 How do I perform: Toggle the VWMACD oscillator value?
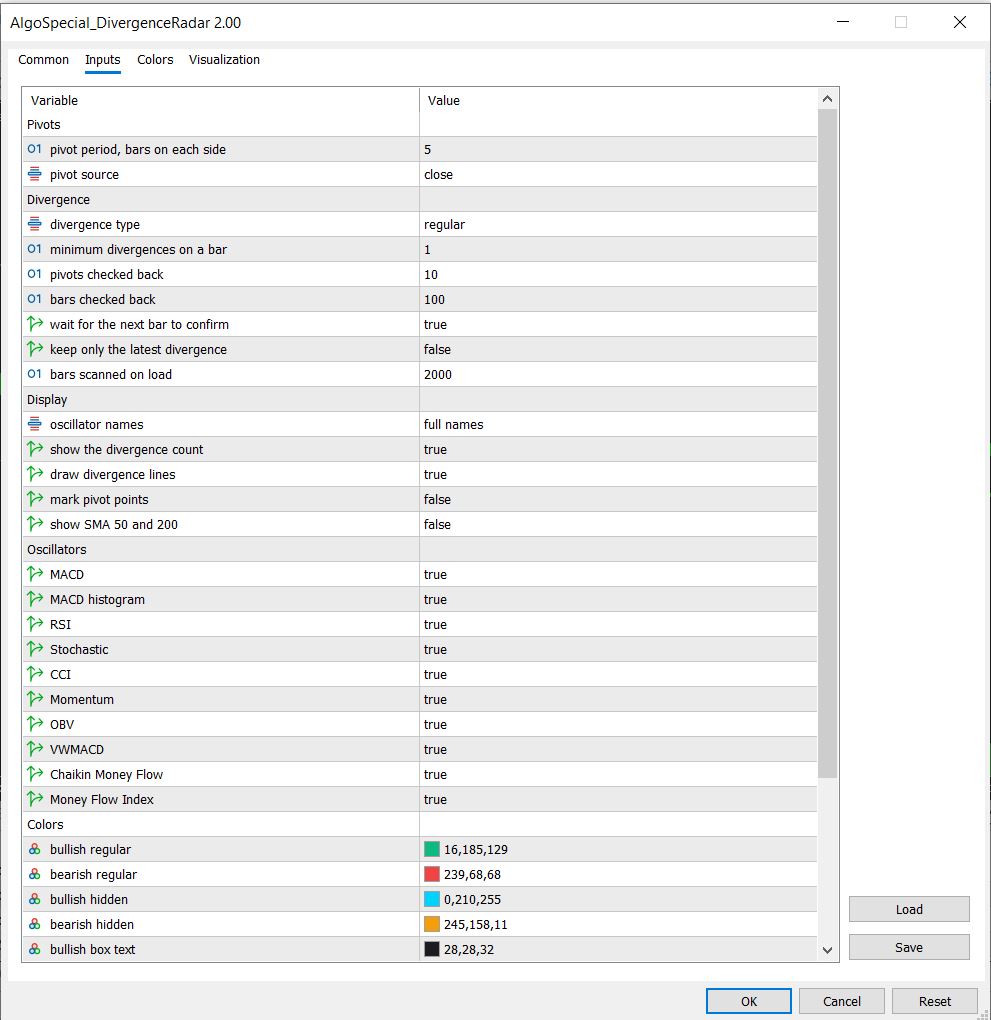(618, 749)
